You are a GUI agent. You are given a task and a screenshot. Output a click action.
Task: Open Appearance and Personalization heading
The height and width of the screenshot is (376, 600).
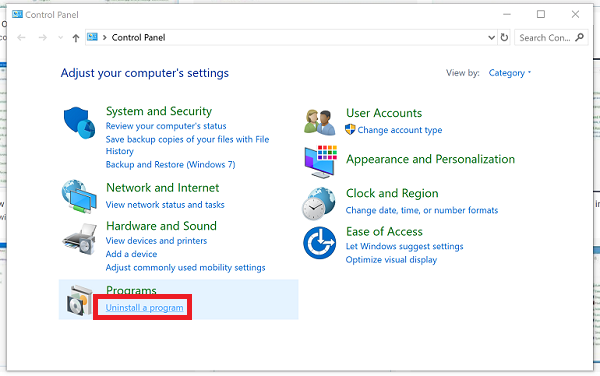coord(430,159)
